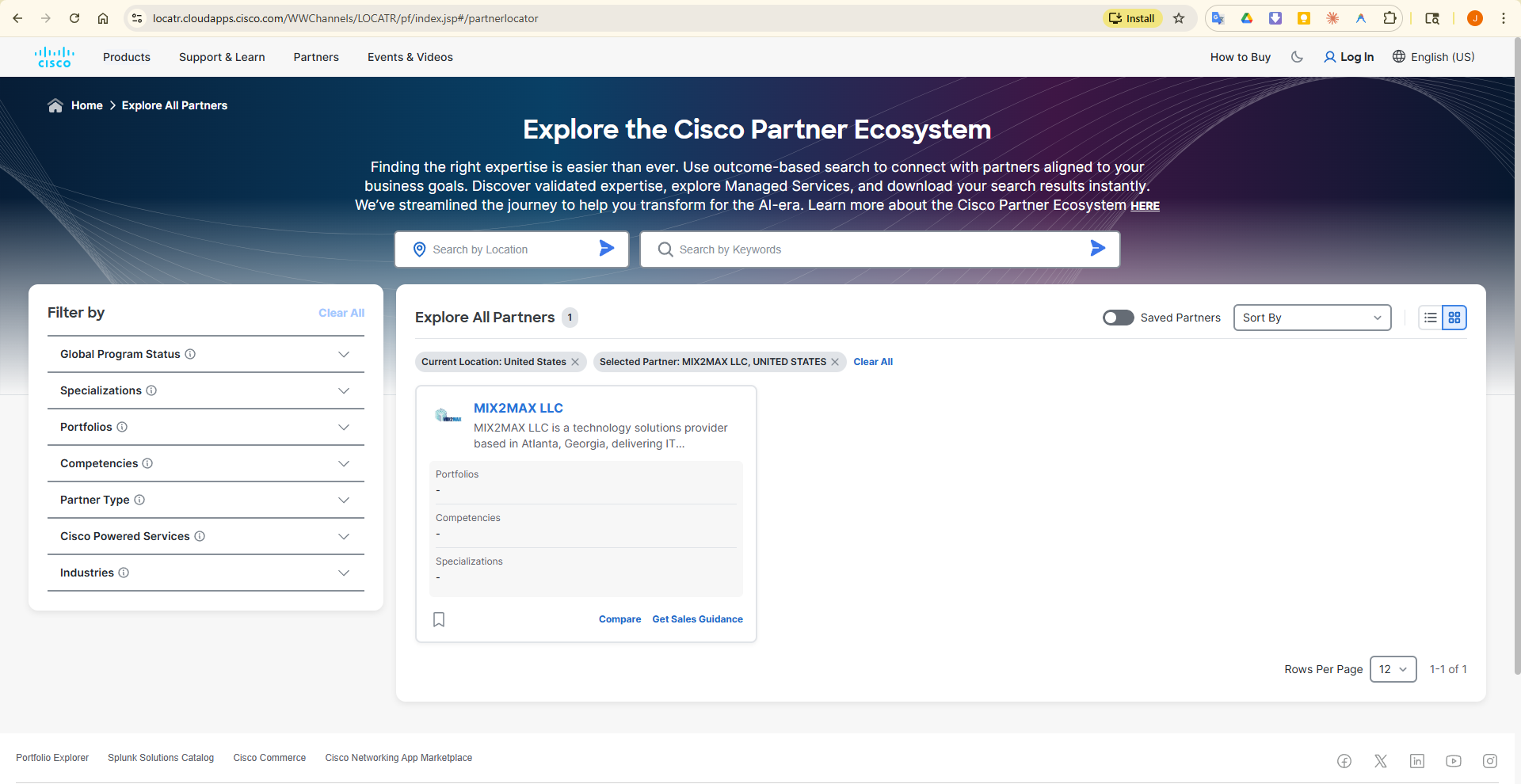The image size is (1521, 784).
Task: Remove the Current Location: United States chip
Action: 575,361
